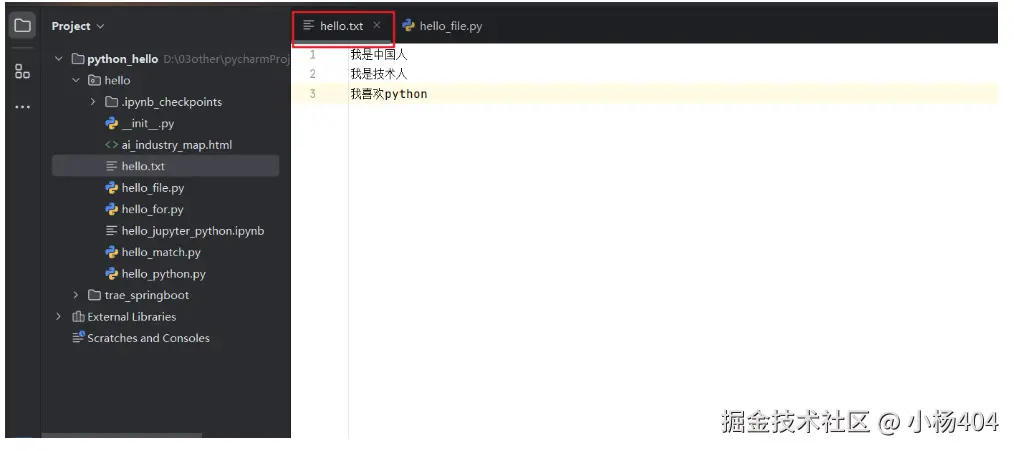Show more tool windows via three dots
1014x451 pixels.
point(22,107)
